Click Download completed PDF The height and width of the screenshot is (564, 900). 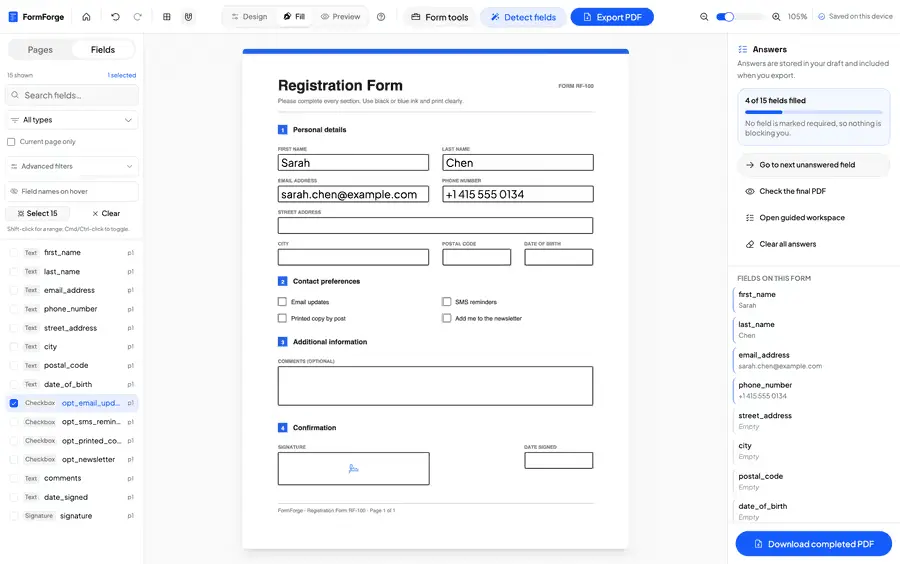(814, 544)
